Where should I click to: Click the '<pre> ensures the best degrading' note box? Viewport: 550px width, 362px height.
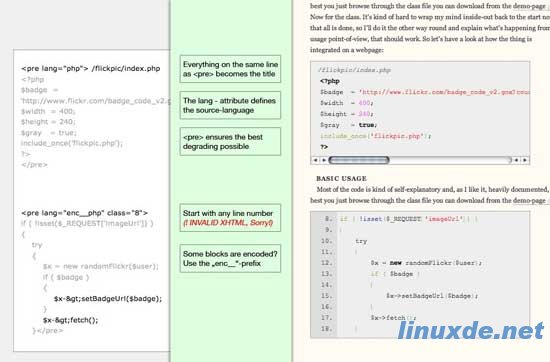230,141
